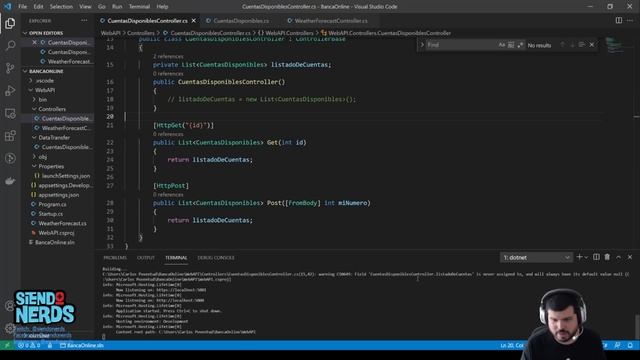Open the terminal selector dropdown '1: dotnet'
The height and width of the screenshot is (360, 640).
pyautogui.click(x=536, y=258)
